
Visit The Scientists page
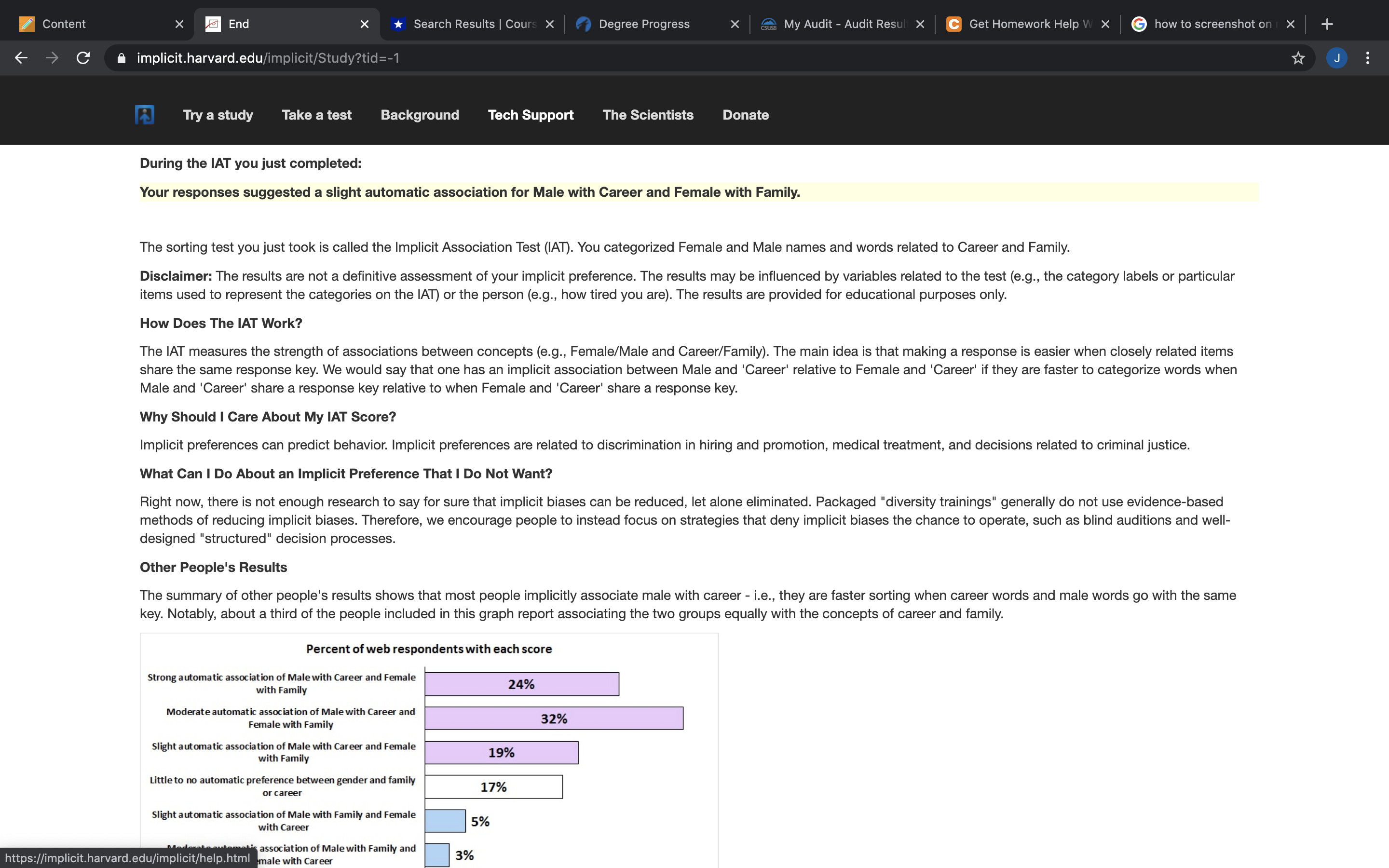point(647,115)
